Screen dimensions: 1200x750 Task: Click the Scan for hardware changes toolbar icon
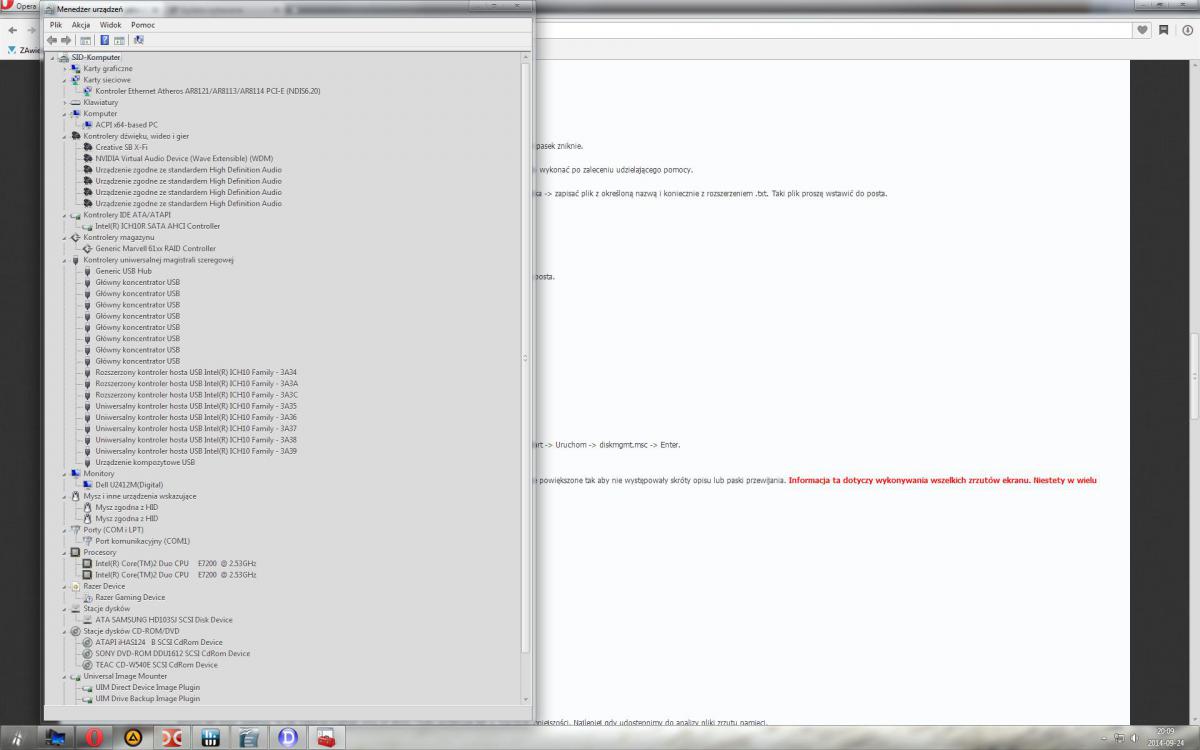[x=138, y=40]
